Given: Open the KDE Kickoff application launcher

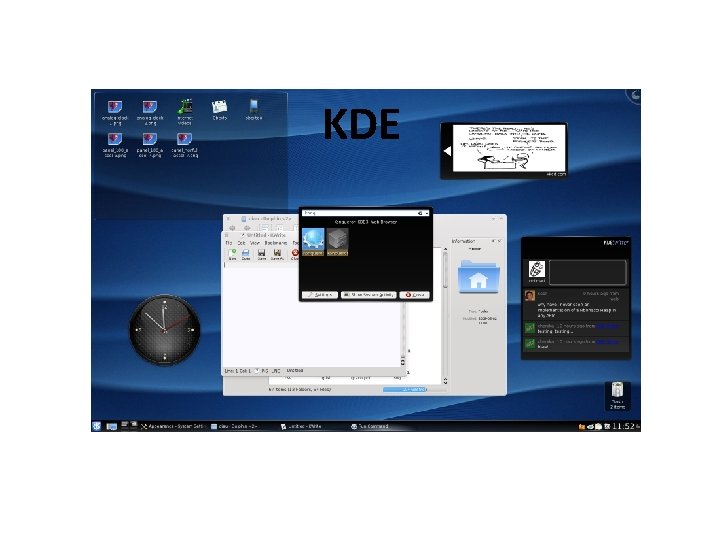Looking at the screenshot, I should tap(96, 426).
